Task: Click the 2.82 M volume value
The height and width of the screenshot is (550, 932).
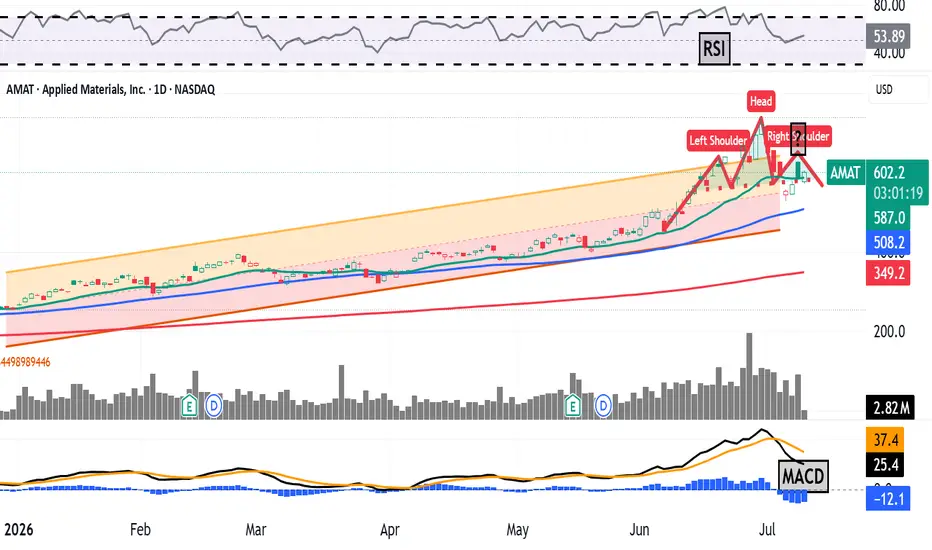Action: [x=890, y=408]
